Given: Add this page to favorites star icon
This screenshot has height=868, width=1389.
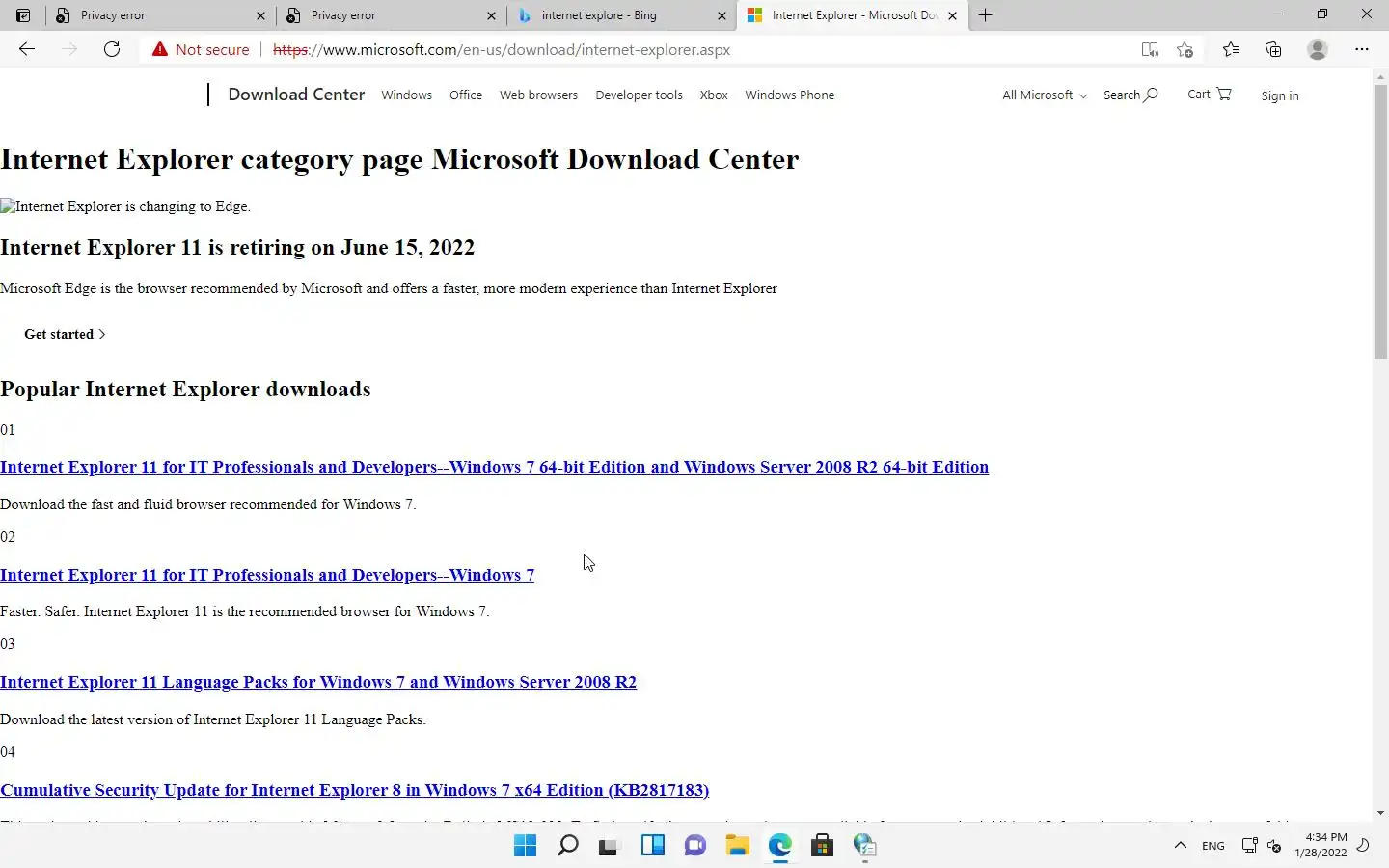Looking at the screenshot, I should 1185,49.
